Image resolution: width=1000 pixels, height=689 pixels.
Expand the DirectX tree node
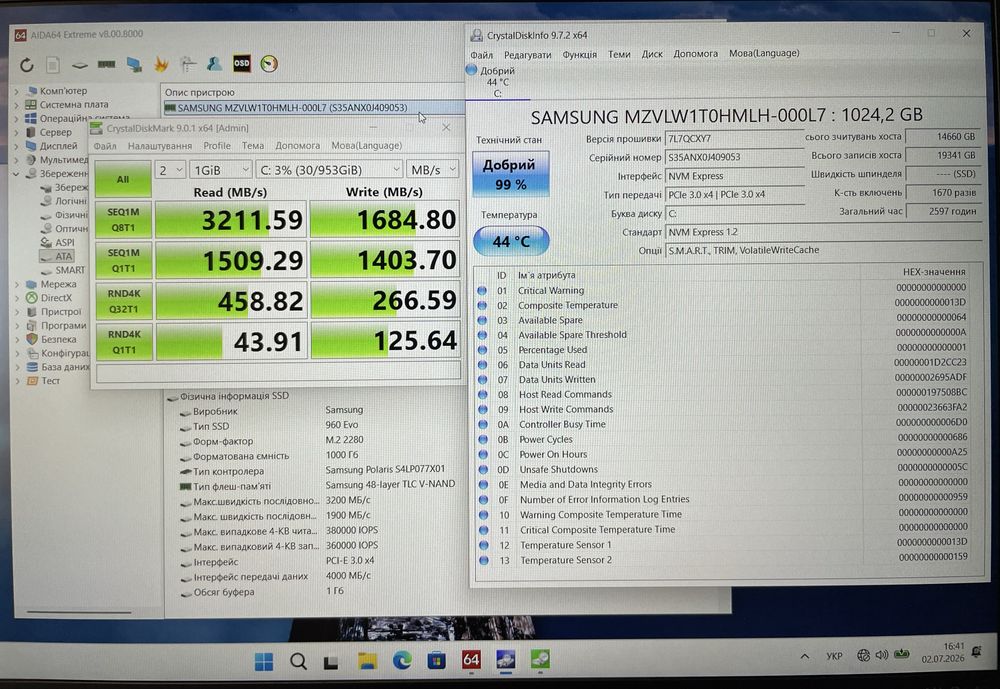pyautogui.click(x=17, y=298)
